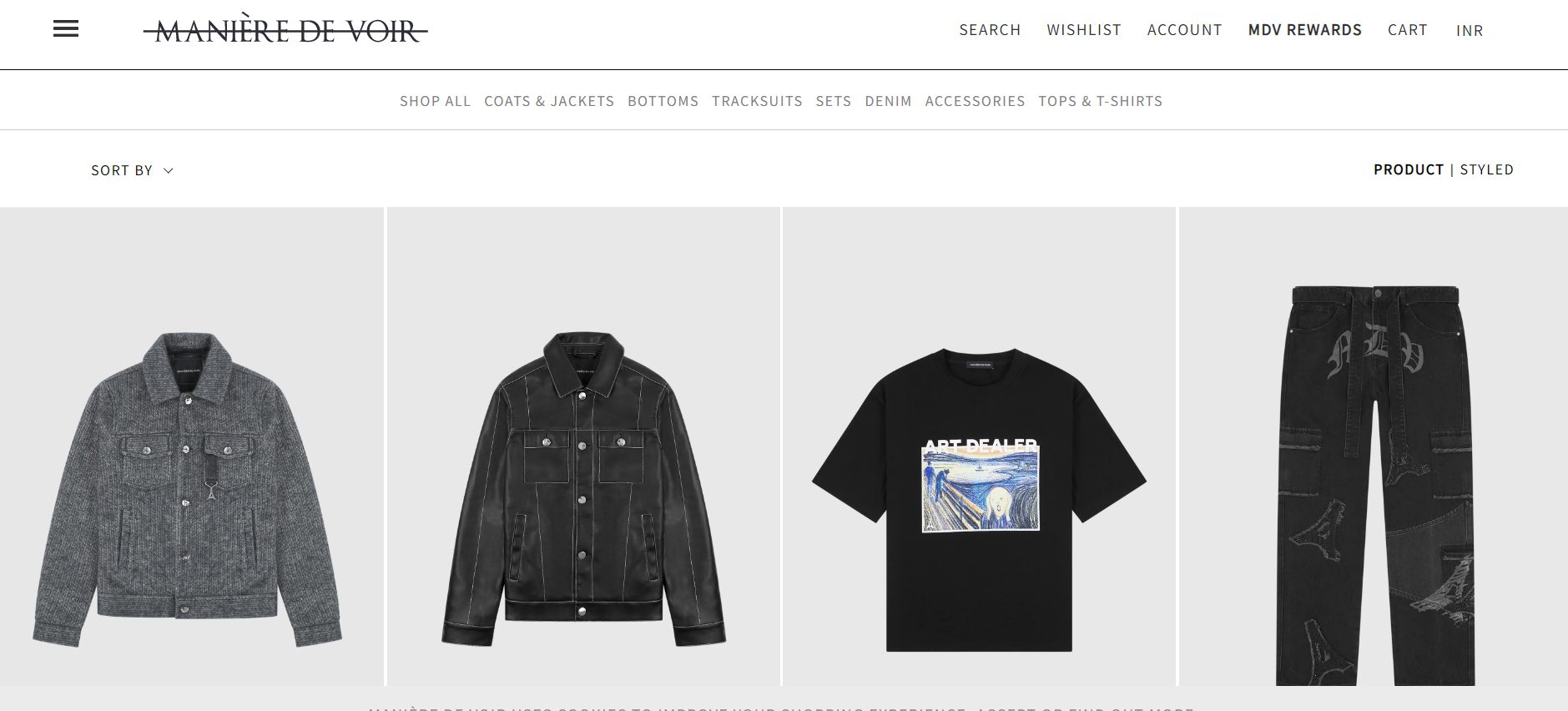View the Cart
Viewport: 1568px width, 711px height.
(1408, 30)
